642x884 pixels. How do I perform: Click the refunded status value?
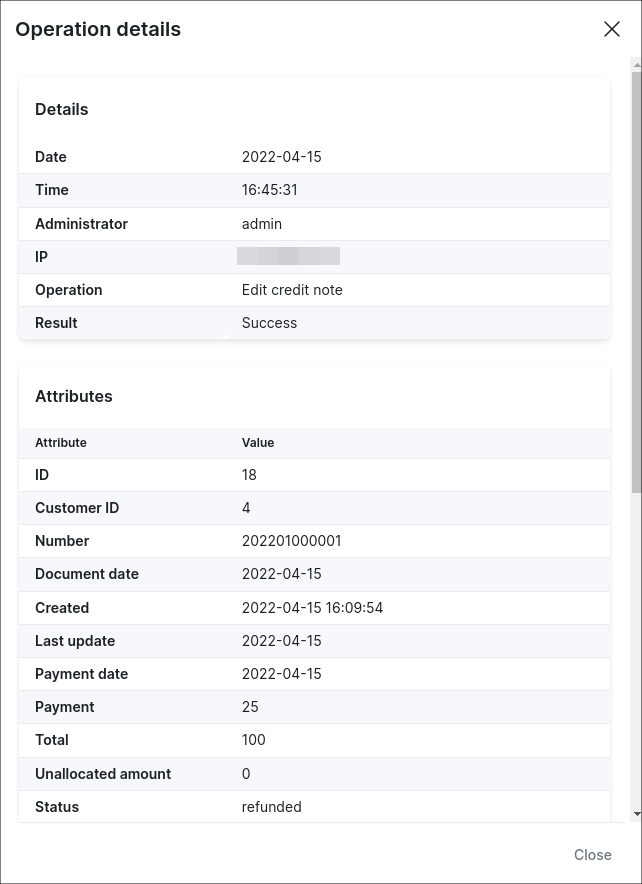tap(271, 807)
